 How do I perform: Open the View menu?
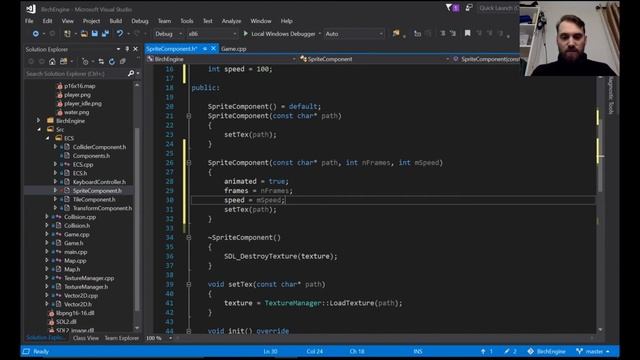68,21
